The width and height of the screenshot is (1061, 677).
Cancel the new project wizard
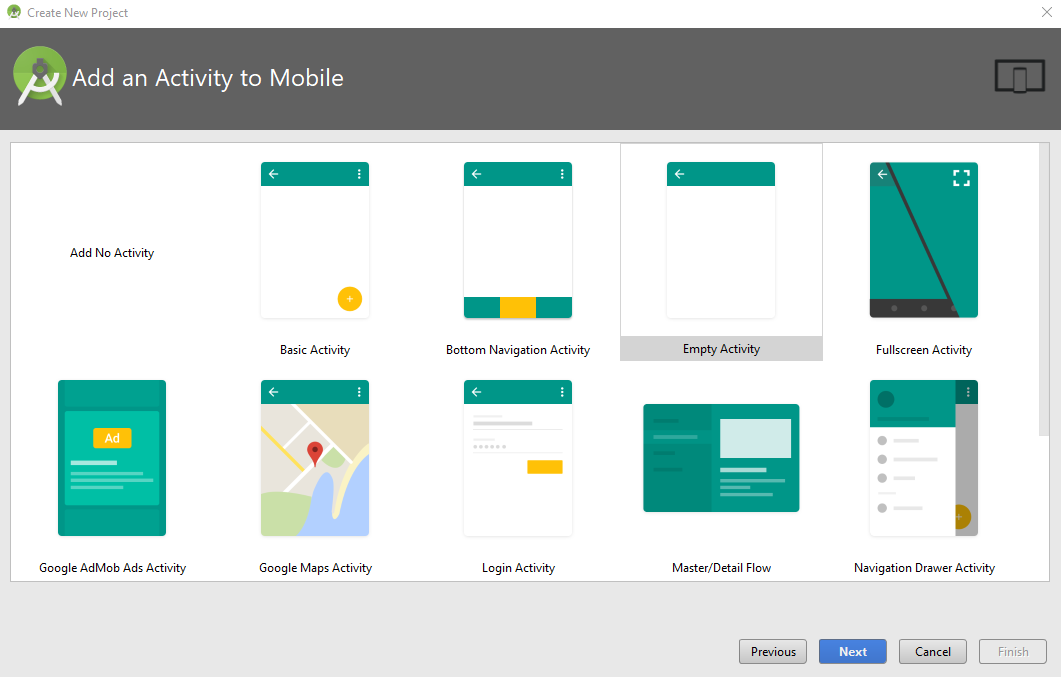click(932, 651)
